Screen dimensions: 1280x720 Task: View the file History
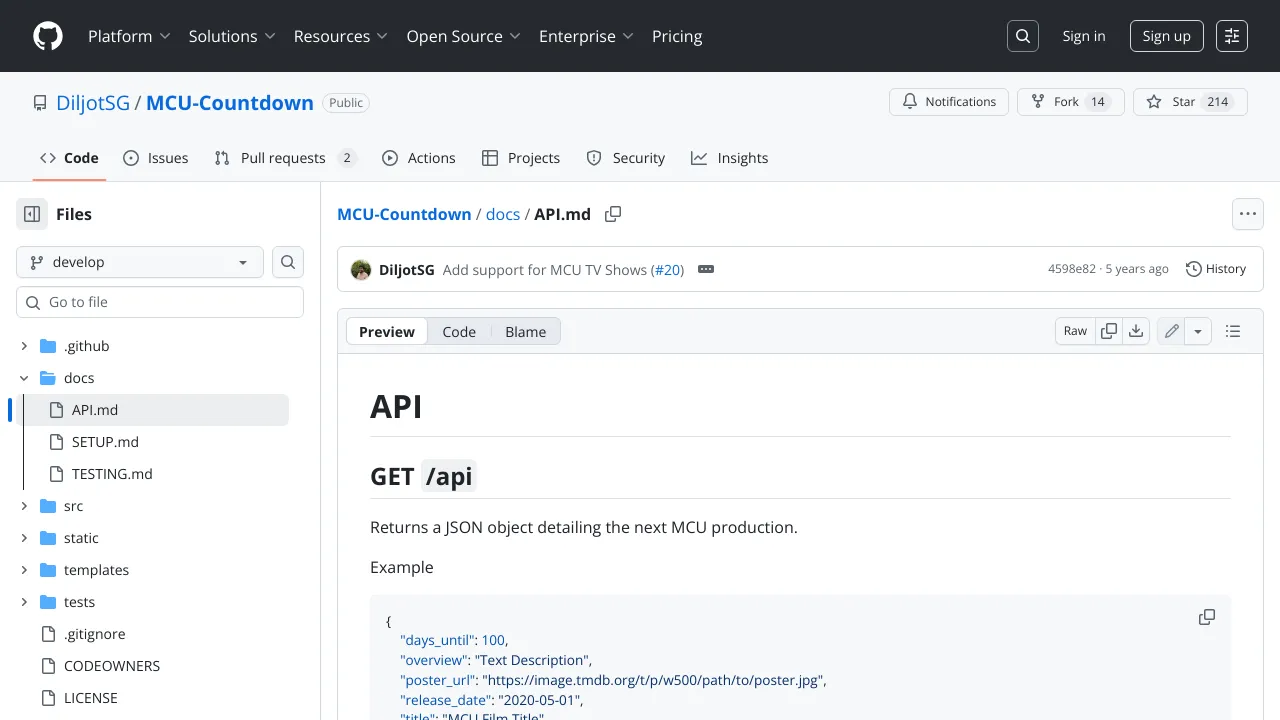[x=1216, y=269]
